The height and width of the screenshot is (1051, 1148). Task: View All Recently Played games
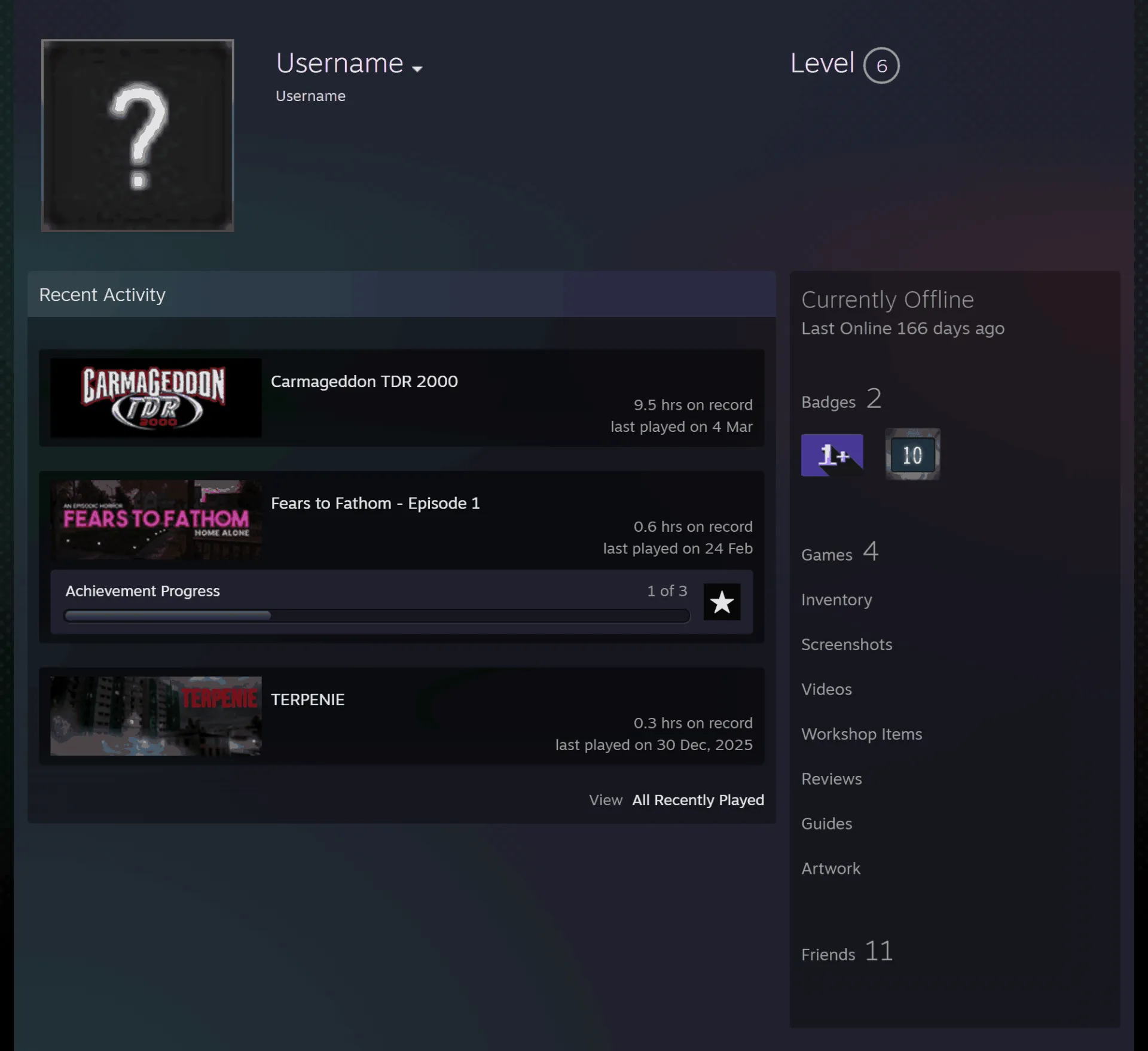(x=698, y=800)
